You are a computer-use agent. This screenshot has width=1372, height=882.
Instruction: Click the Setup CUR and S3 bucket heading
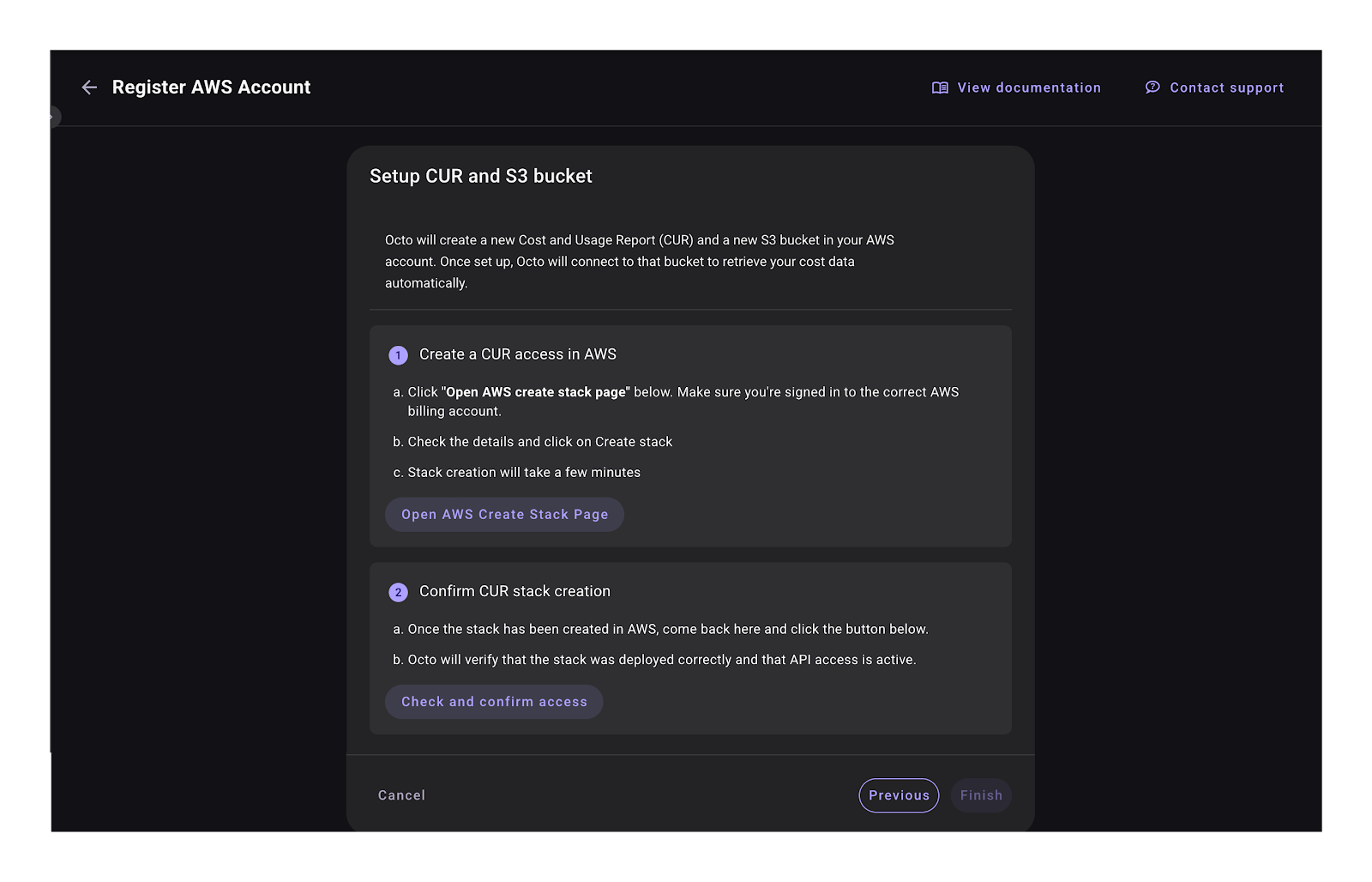point(481,176)
